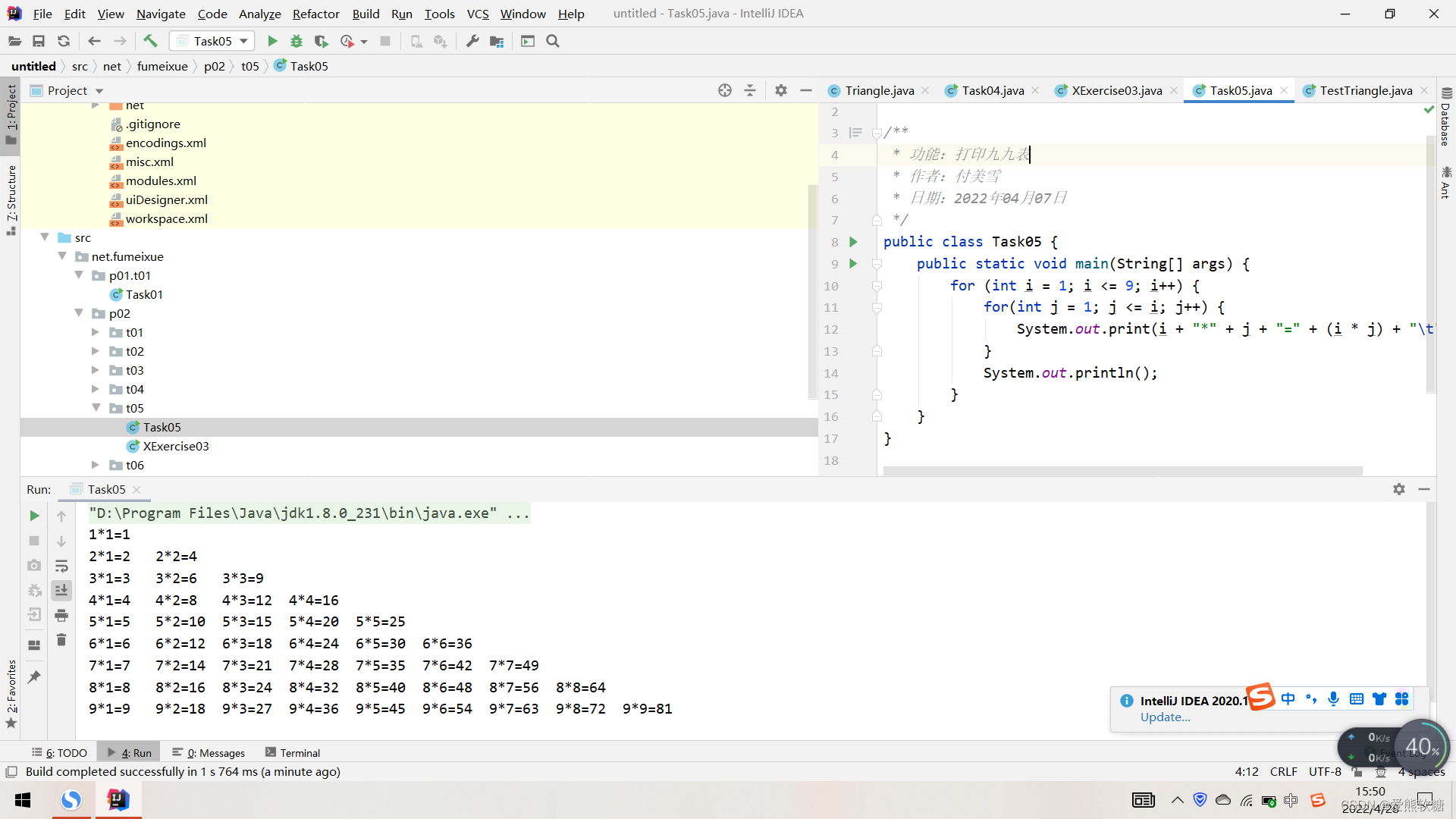The image size is (1456, 819).
Task: Click the t05 breadcrumb in navigation bar
Action: point(249,66)
